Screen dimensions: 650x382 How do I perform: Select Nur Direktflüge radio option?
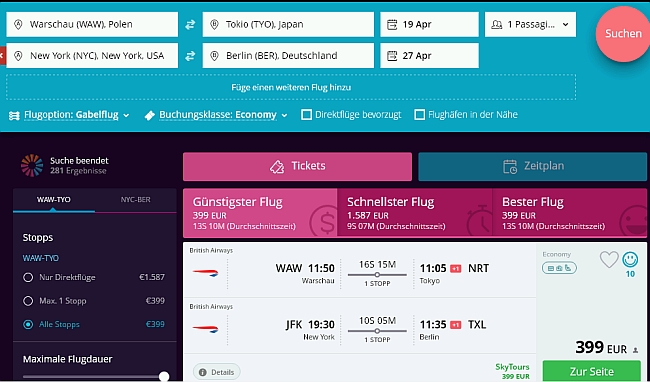[28, 277]
